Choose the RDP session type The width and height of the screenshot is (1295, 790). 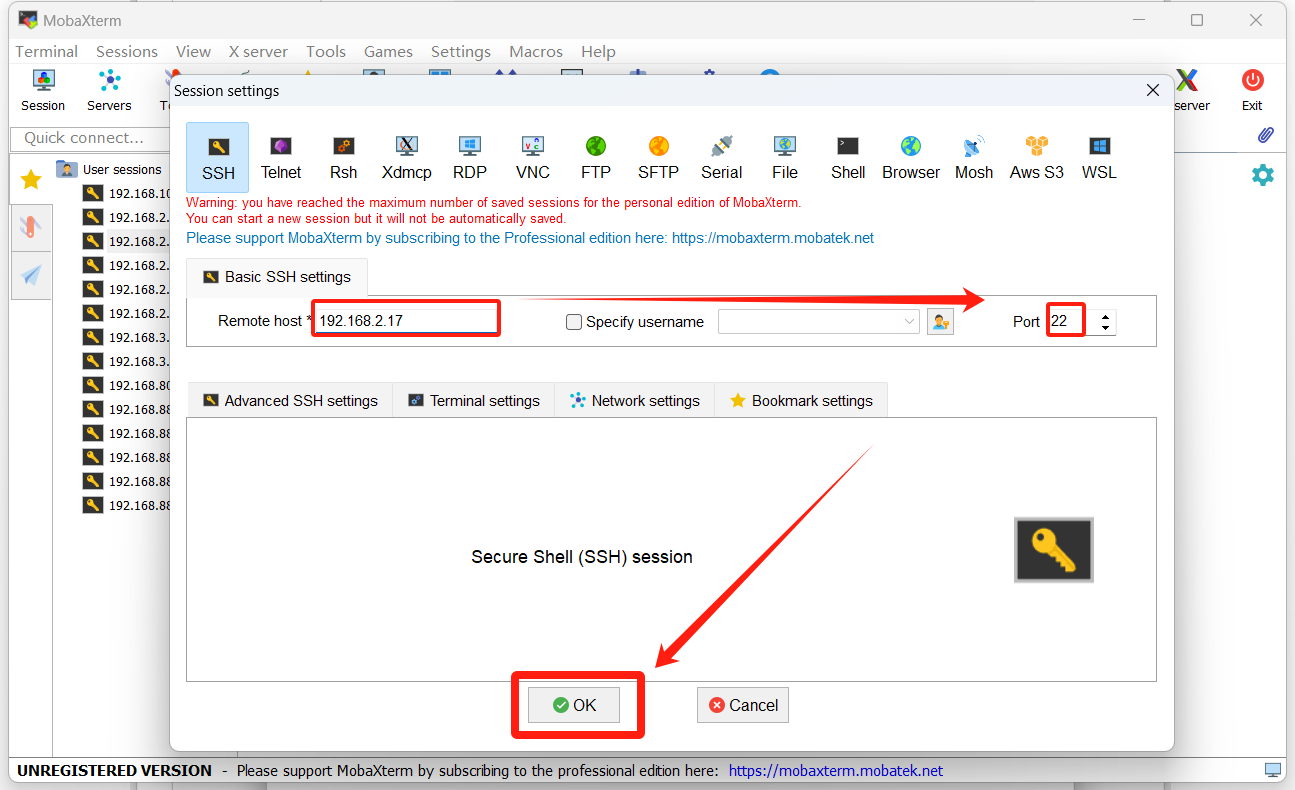pos(469,157)
